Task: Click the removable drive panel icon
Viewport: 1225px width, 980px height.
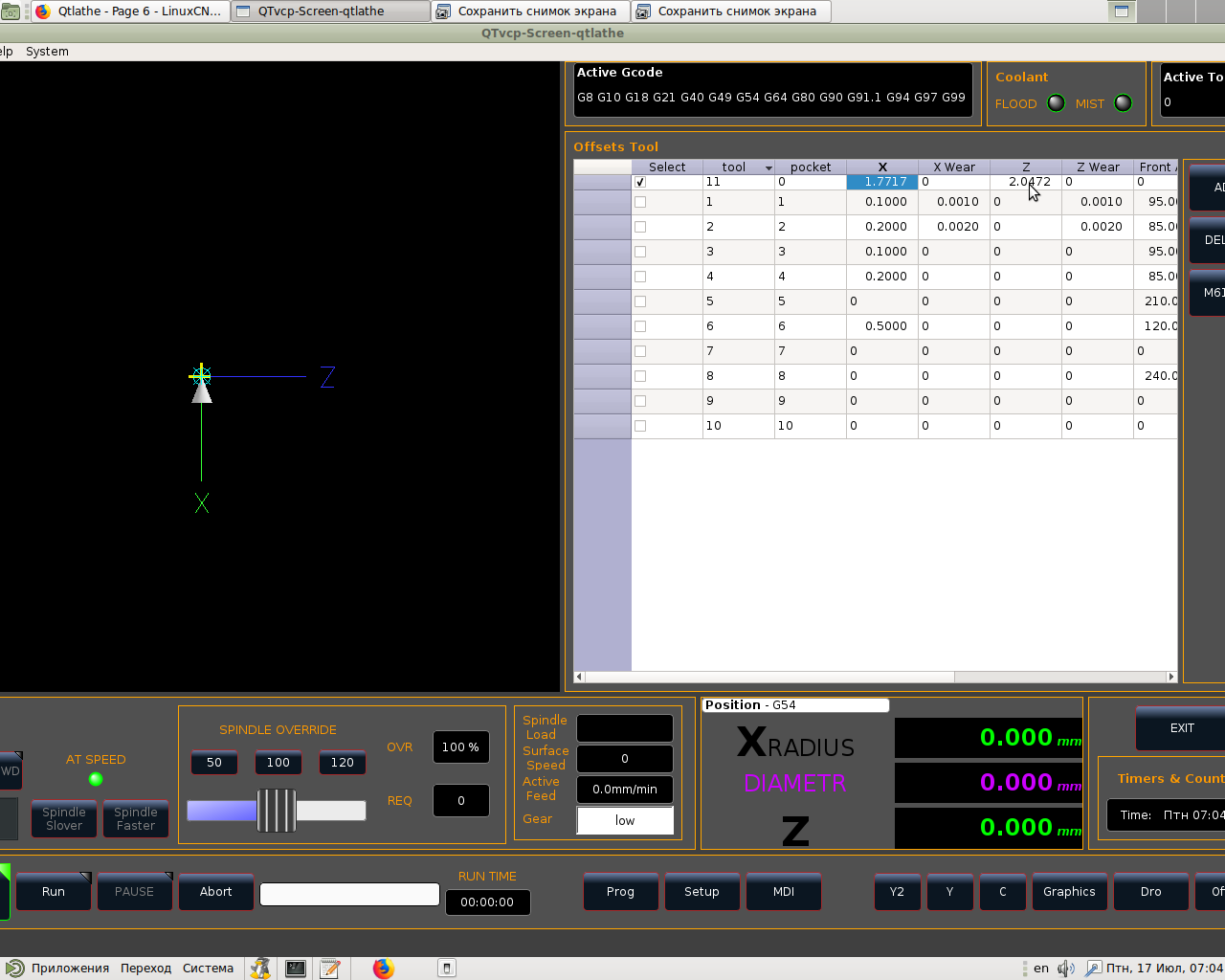Action: click(x=447, y=969)
